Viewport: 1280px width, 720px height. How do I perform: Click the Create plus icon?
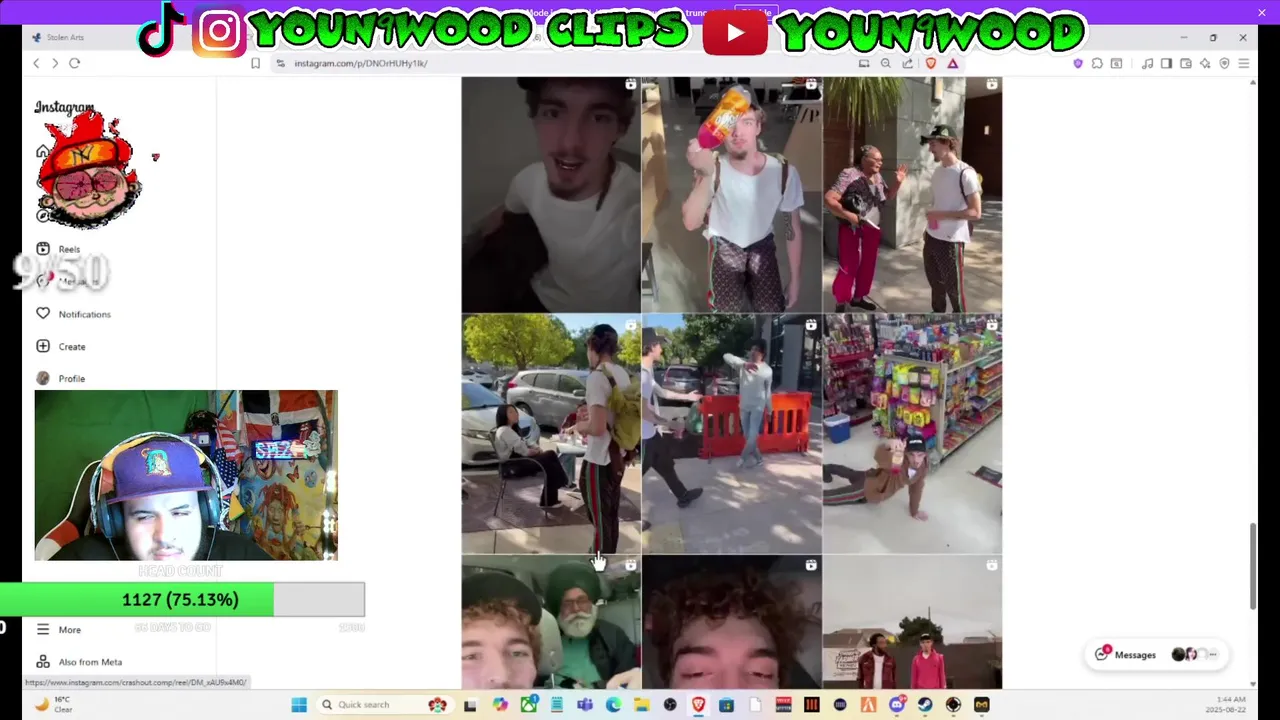click(x=43, y=346)
